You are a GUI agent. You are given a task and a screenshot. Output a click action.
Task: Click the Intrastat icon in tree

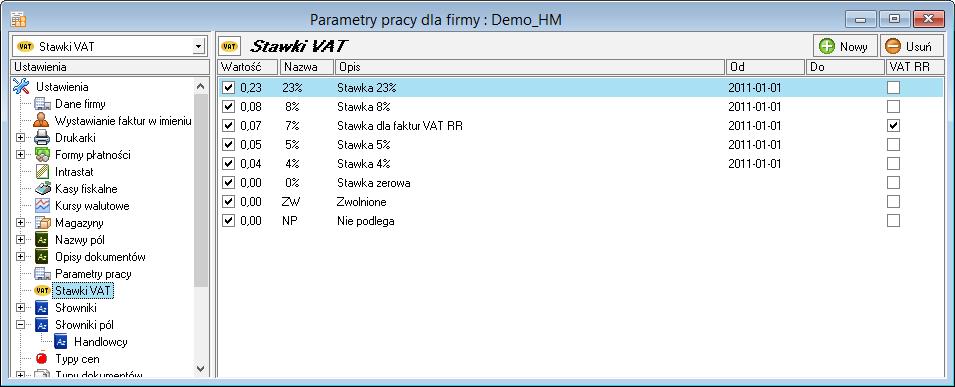coord(41,172)
